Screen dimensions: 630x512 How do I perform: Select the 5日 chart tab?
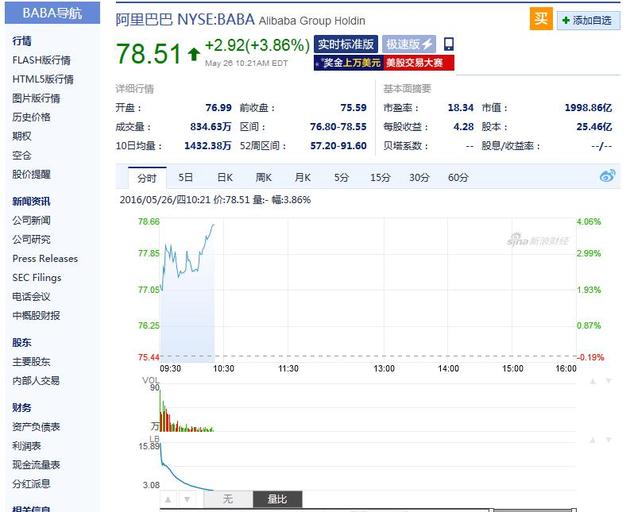click(x=186, y=177)
